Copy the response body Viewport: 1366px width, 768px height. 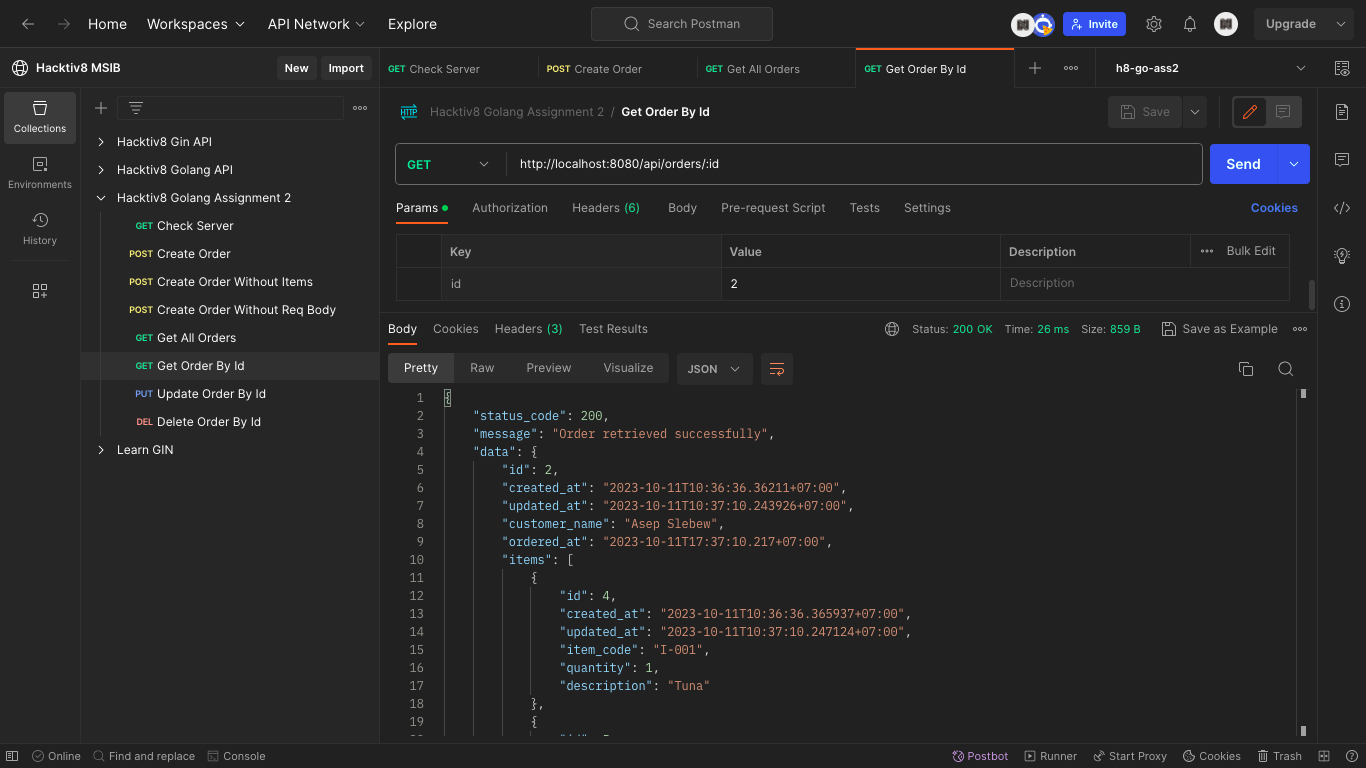[1246, 369]
